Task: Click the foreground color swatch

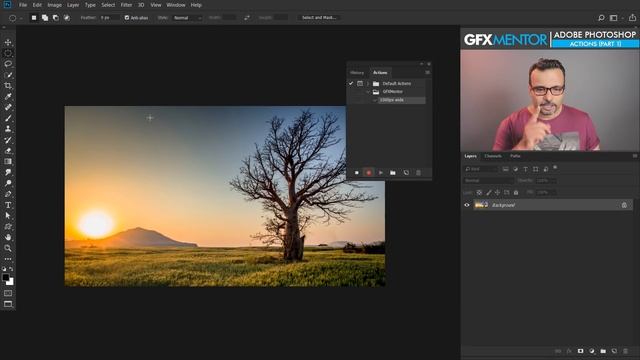Action: pyautogui.click(x=6, y=277)
